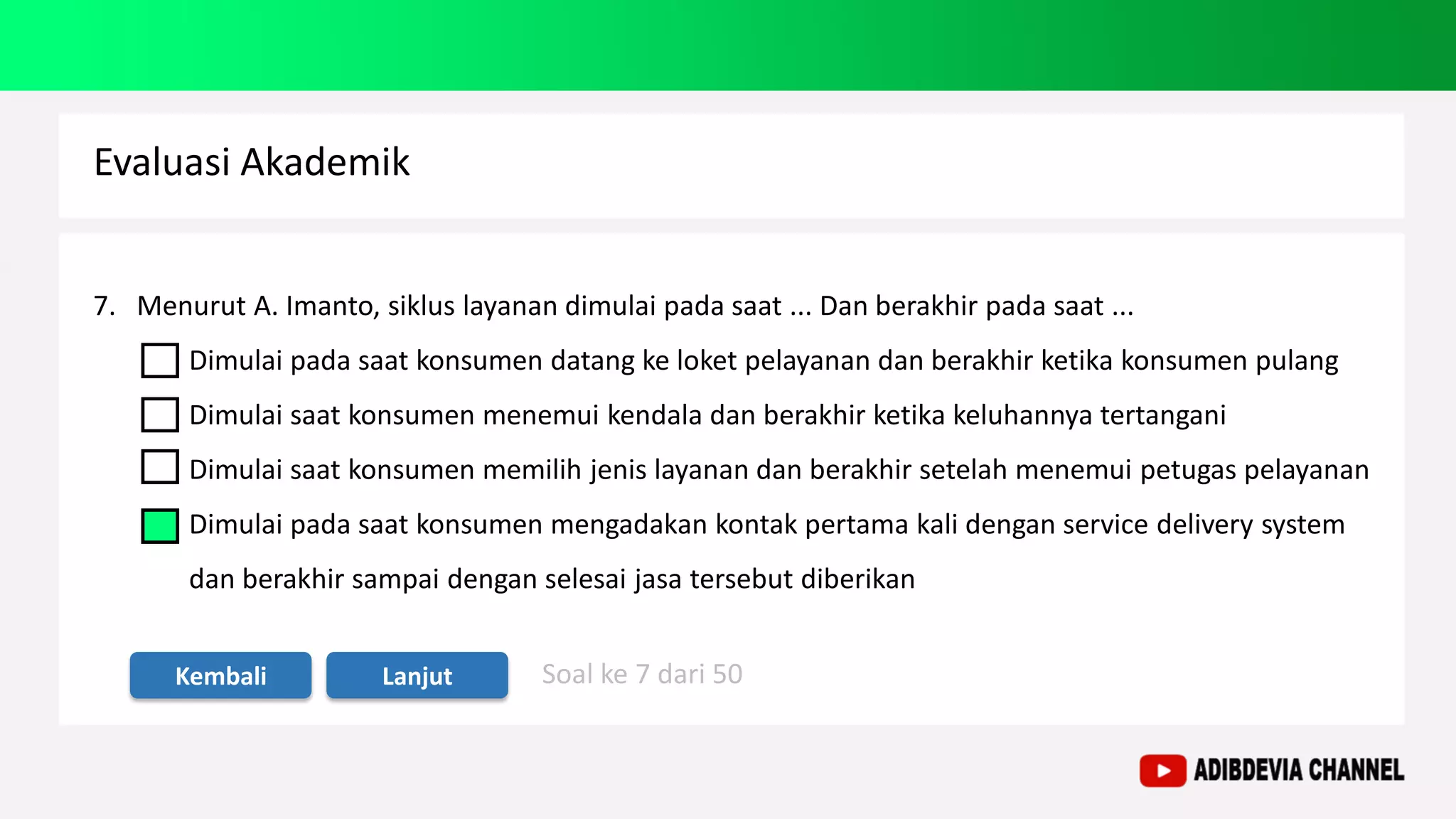Viewport: 1456px width, 819px height.
Task: Click the Evaluasi Akademik heading
Action: pyautogui.click(x=252, y=162)
